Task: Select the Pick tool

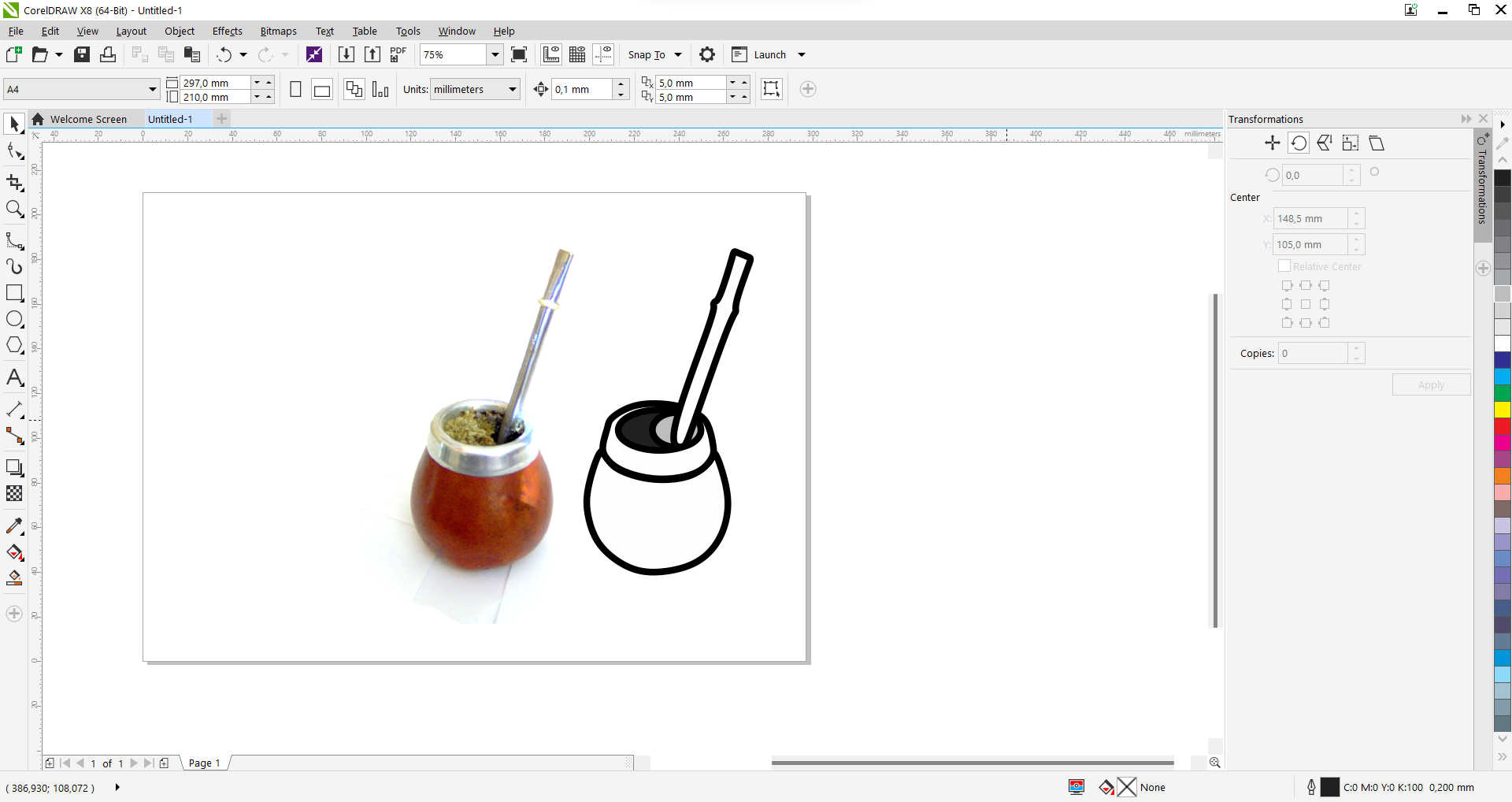Action: (14, 124)
